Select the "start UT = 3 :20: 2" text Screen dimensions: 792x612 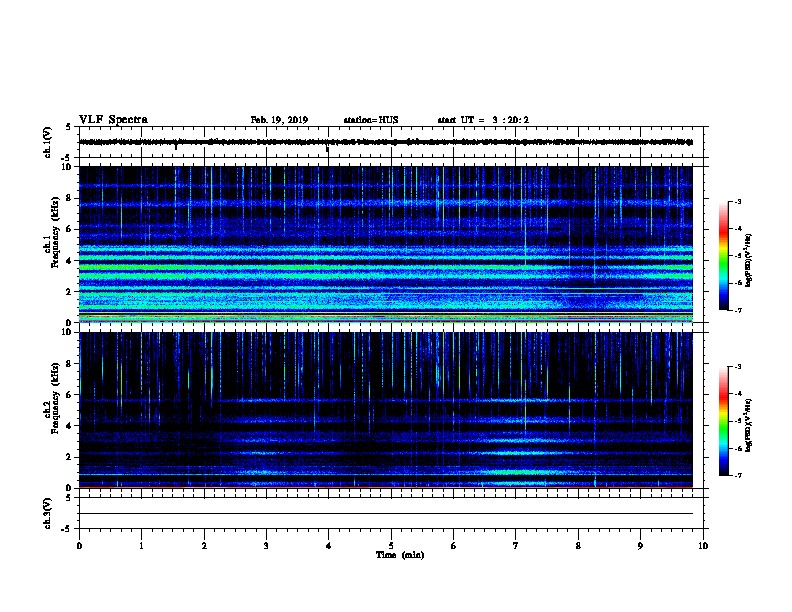click(483, 120)
